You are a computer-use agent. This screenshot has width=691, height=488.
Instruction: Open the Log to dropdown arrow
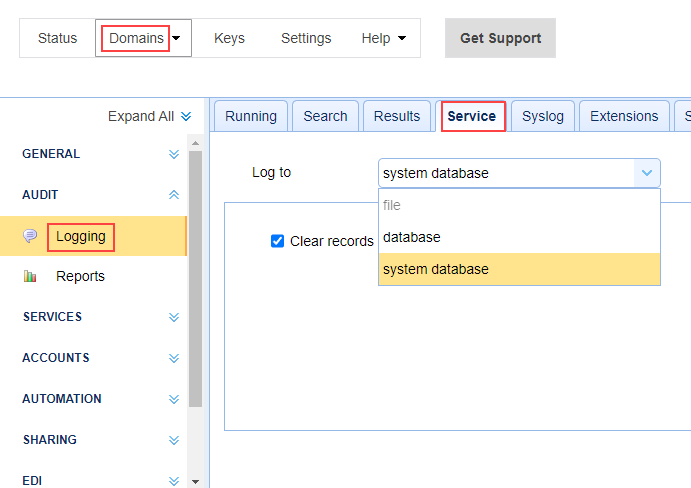pyautogui.click(x=646, y=173)
